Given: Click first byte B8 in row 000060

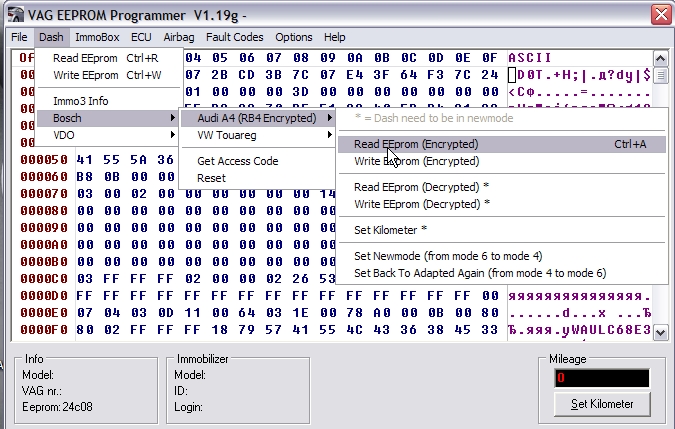Looking at the screenshot, I should tap(85, 177).
